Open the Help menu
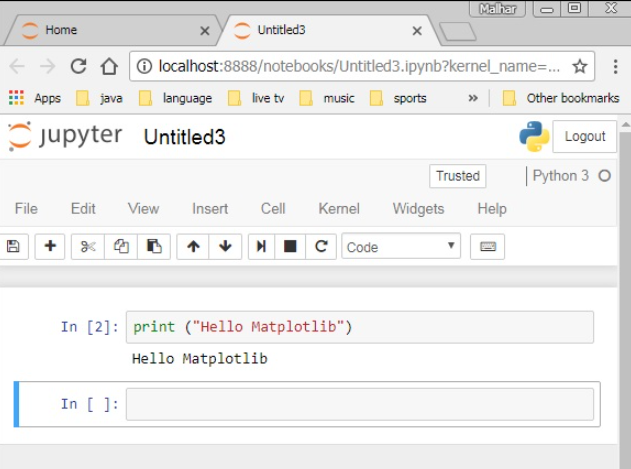Image resolution: width=631 pixels, height=469 pixels. click(492, 209)
